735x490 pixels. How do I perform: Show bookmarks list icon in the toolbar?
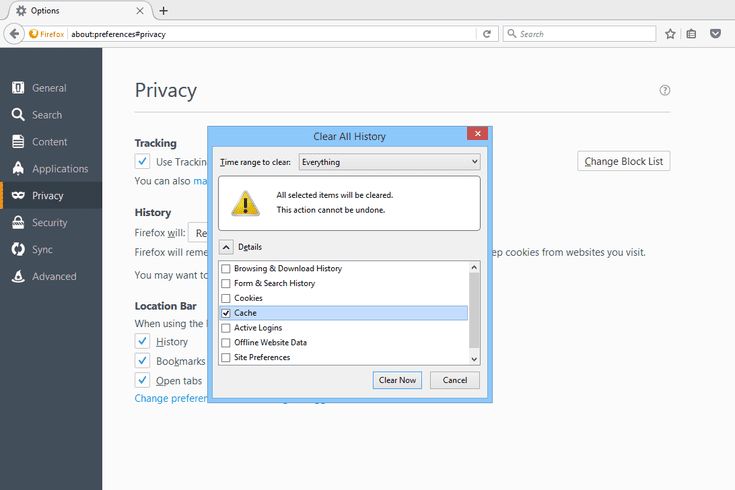(x=691, y=34)
